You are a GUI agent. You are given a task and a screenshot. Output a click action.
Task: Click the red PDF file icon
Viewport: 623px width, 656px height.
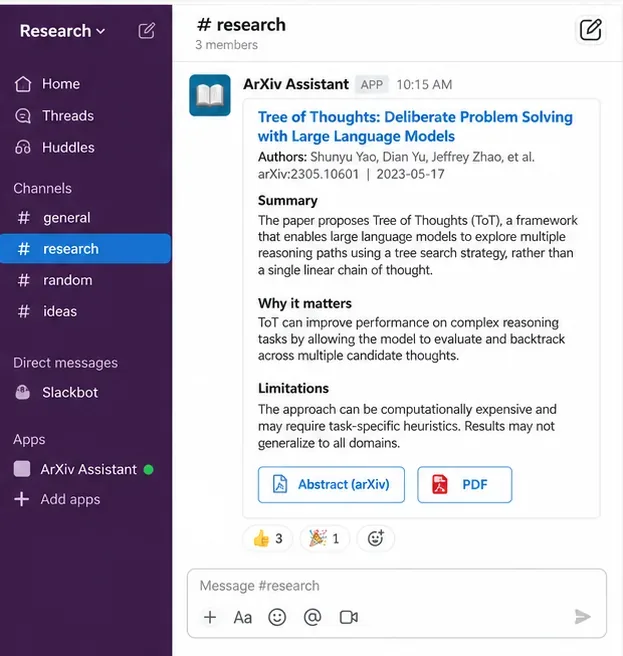pos(440,484)
